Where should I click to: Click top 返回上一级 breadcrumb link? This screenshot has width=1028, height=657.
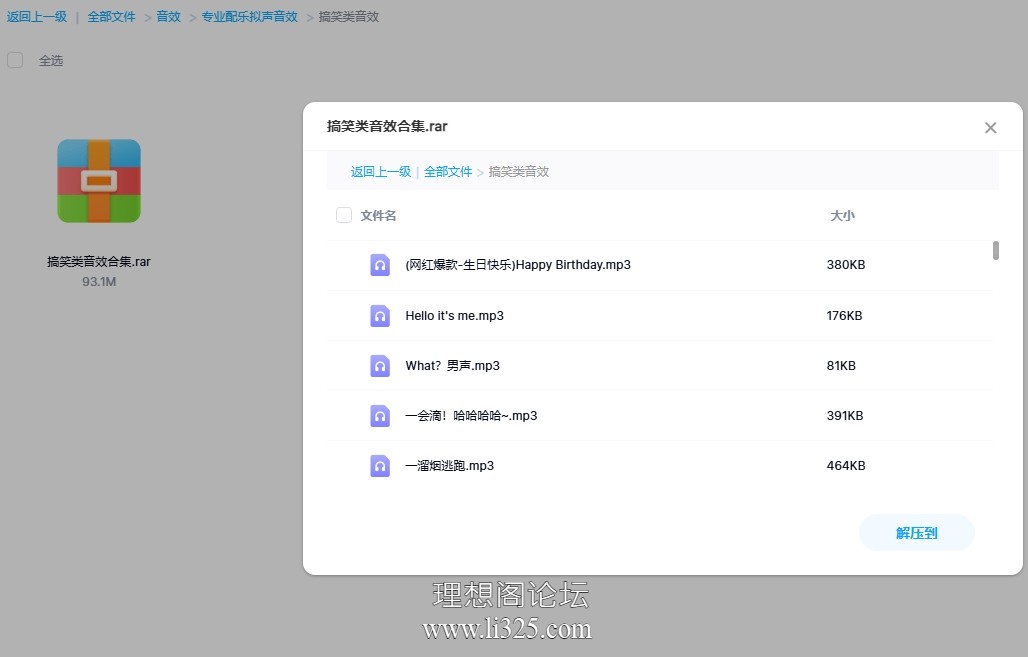coord(37,16)
